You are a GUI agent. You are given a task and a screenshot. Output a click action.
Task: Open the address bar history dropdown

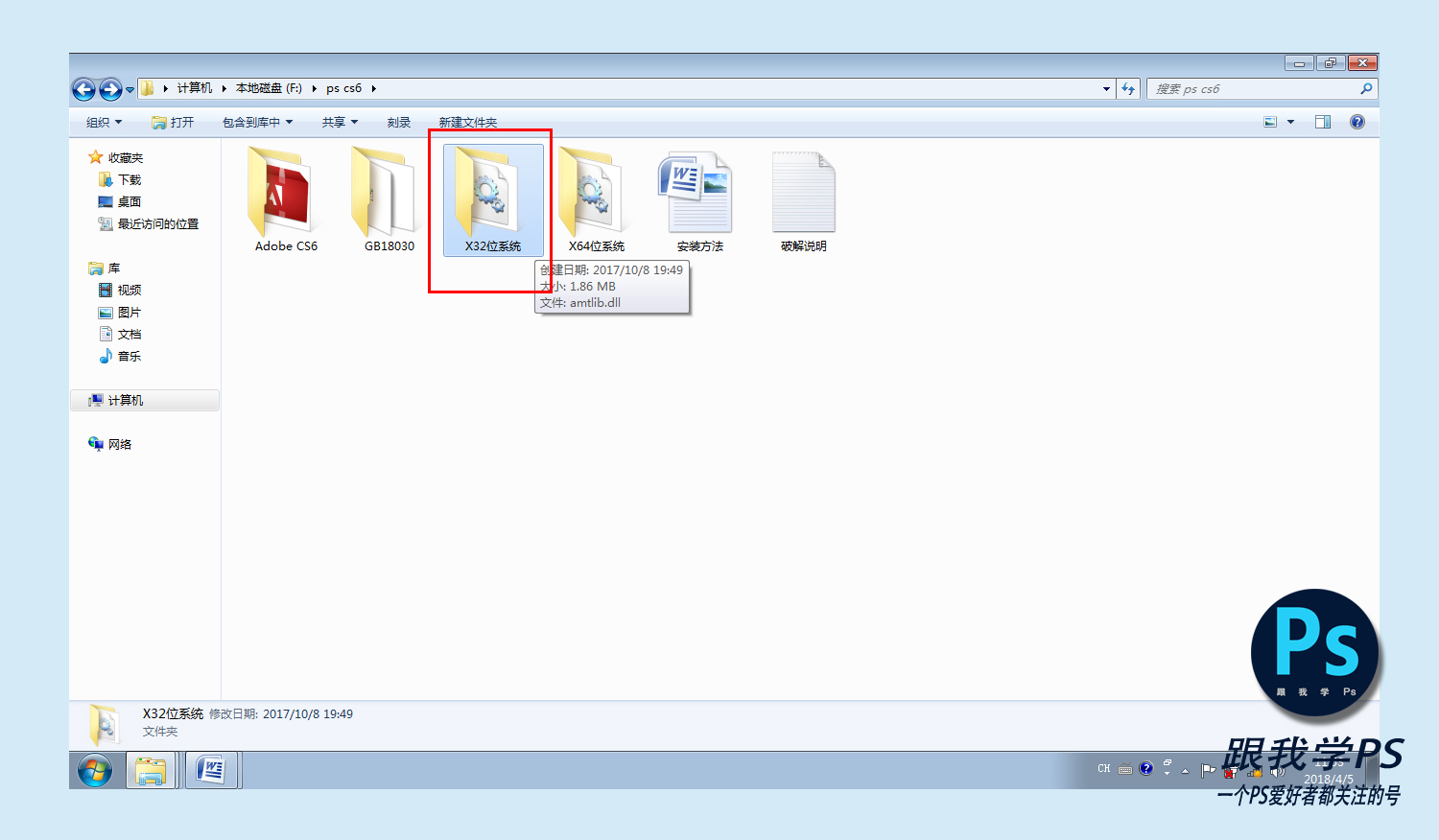[1106, 89]
